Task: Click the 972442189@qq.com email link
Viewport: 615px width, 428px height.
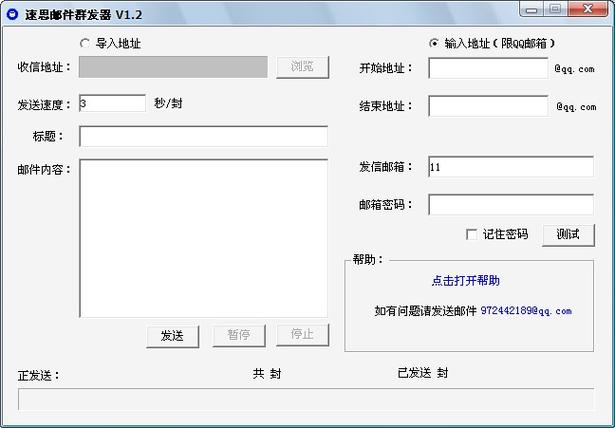Action: point(526,311)
